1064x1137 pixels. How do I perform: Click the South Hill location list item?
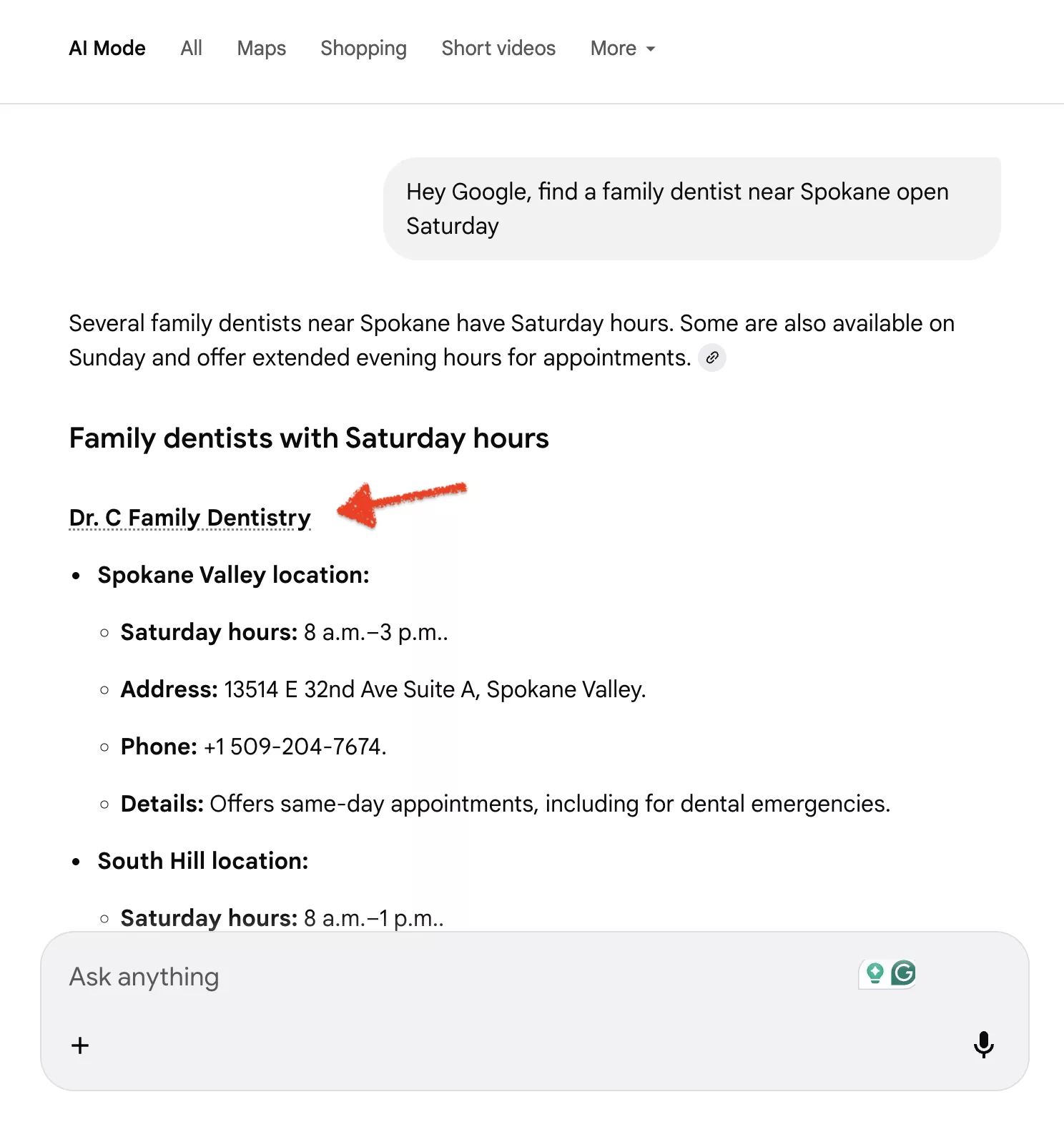tap(202, 860)
